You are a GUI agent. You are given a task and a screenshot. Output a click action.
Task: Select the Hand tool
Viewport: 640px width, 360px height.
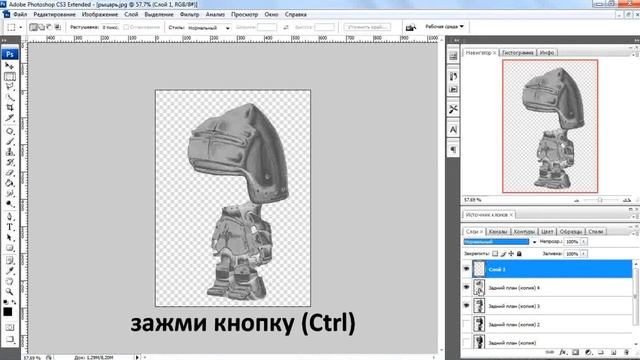(x=9, y=282)
